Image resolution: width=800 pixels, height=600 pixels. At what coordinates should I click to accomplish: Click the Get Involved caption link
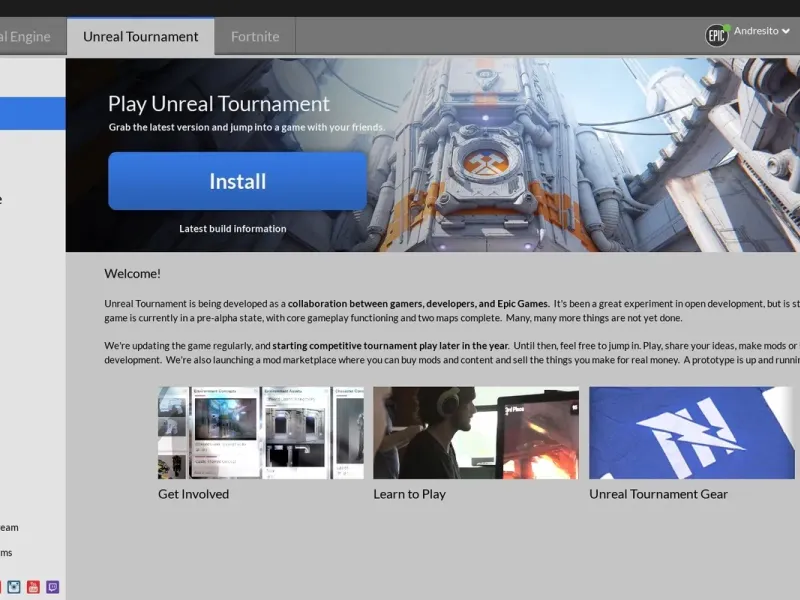[x=193, y=494]
